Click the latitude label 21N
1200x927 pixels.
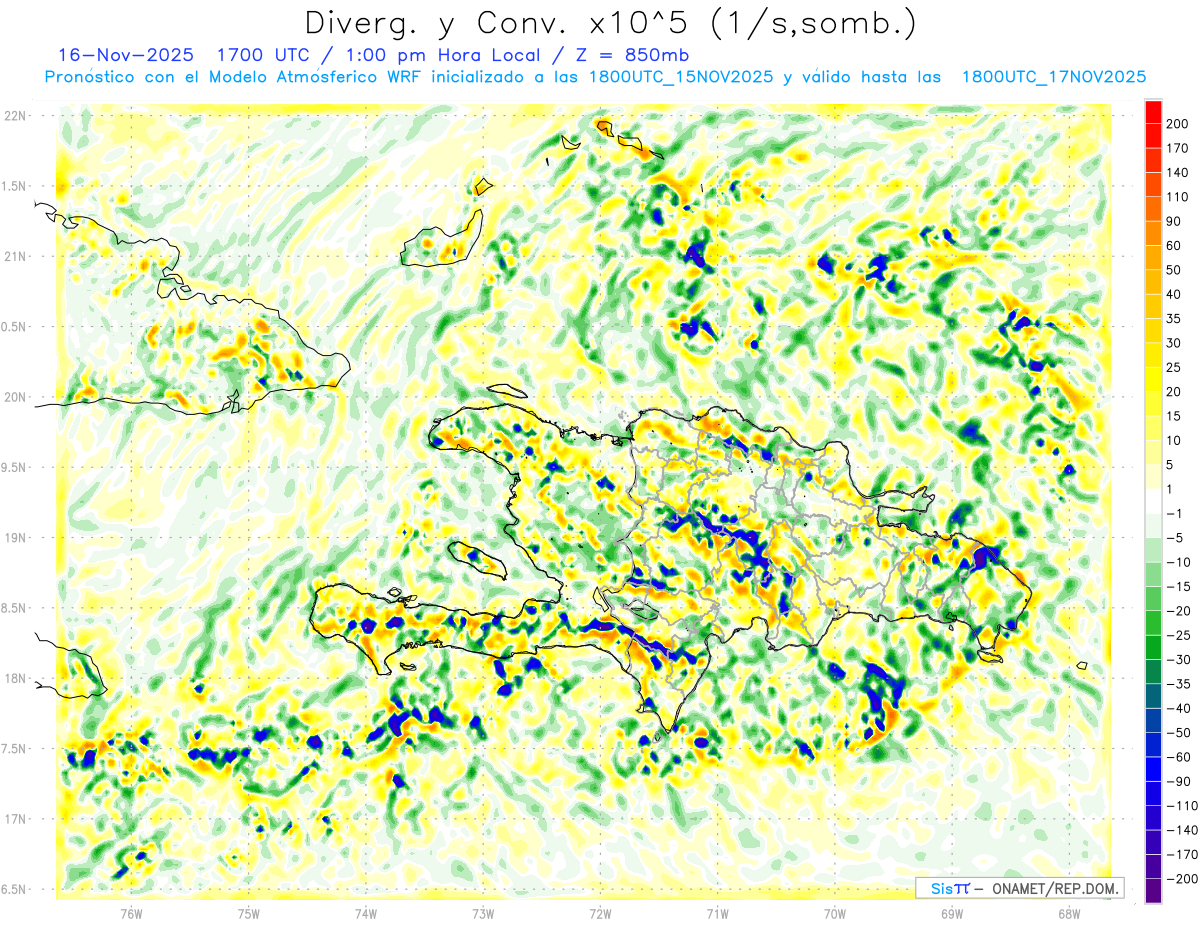tap(14, 256)
